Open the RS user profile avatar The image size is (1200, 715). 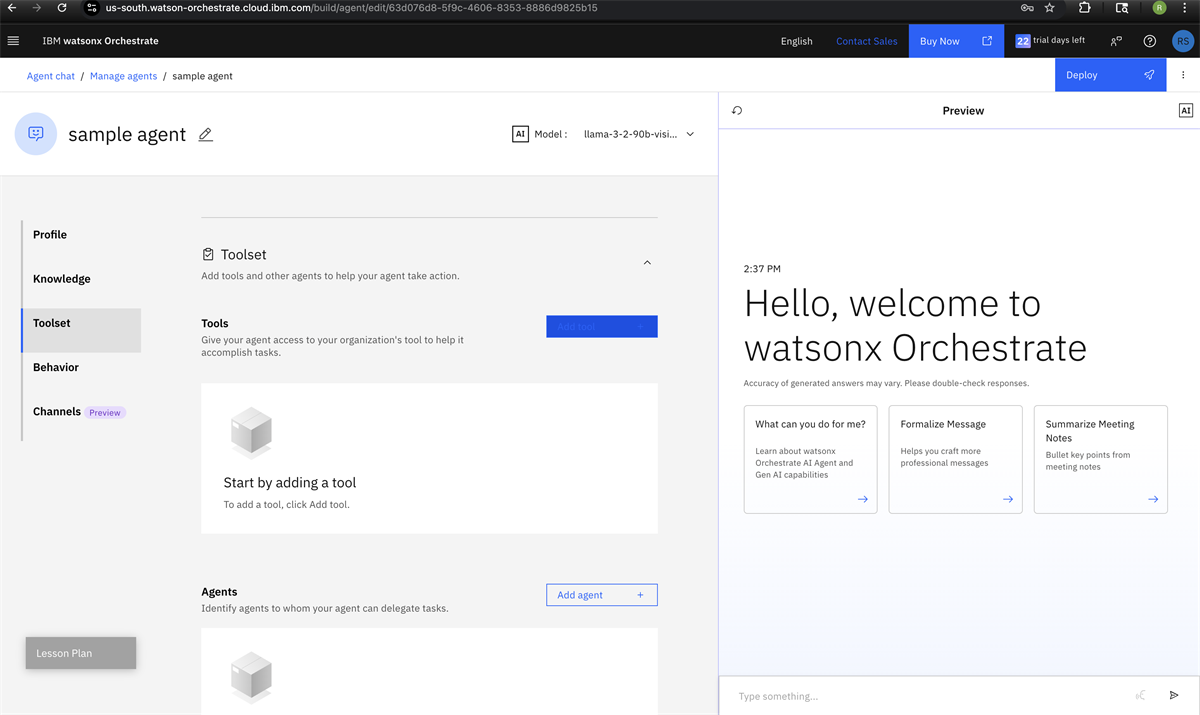[x=1183, y=41]
